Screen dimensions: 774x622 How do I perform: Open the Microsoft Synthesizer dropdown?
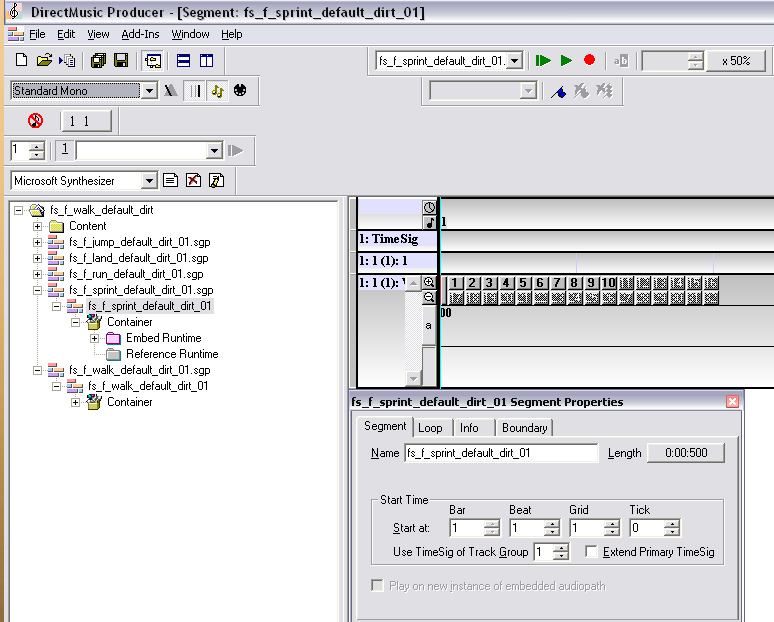pyautogui.click(x=149, y=181)
